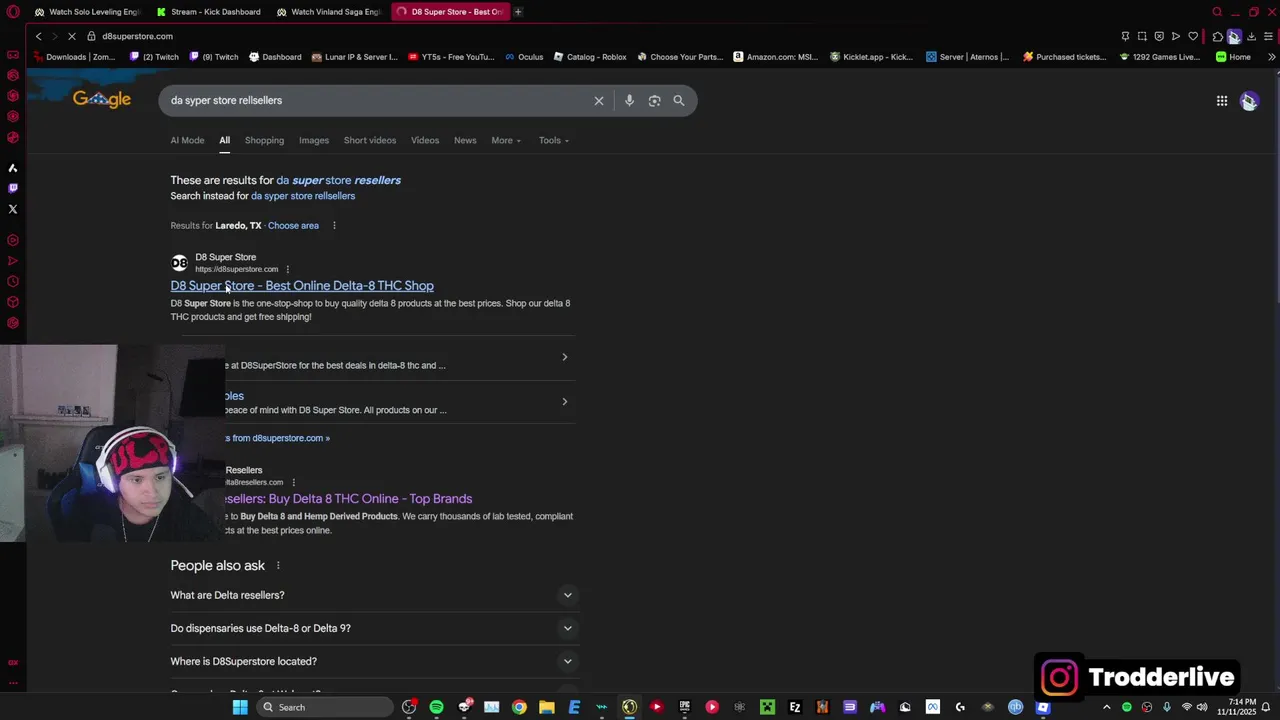Screen dimensions: 1280x720
Task: Open the Opera GX main menu icon
Action: 13,12
